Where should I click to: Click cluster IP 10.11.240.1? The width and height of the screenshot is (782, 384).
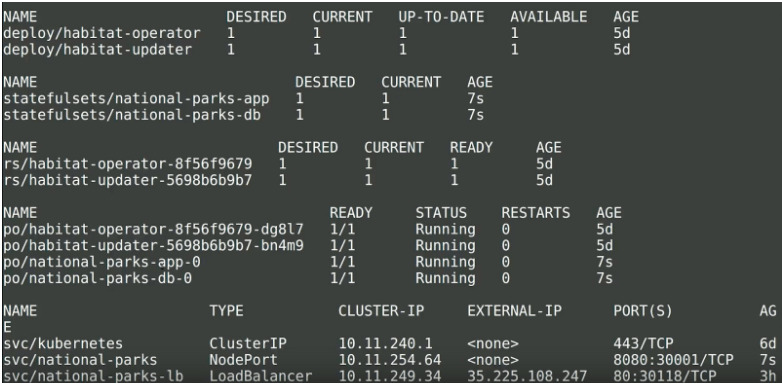pyautogui.click(x=386, y=344)
